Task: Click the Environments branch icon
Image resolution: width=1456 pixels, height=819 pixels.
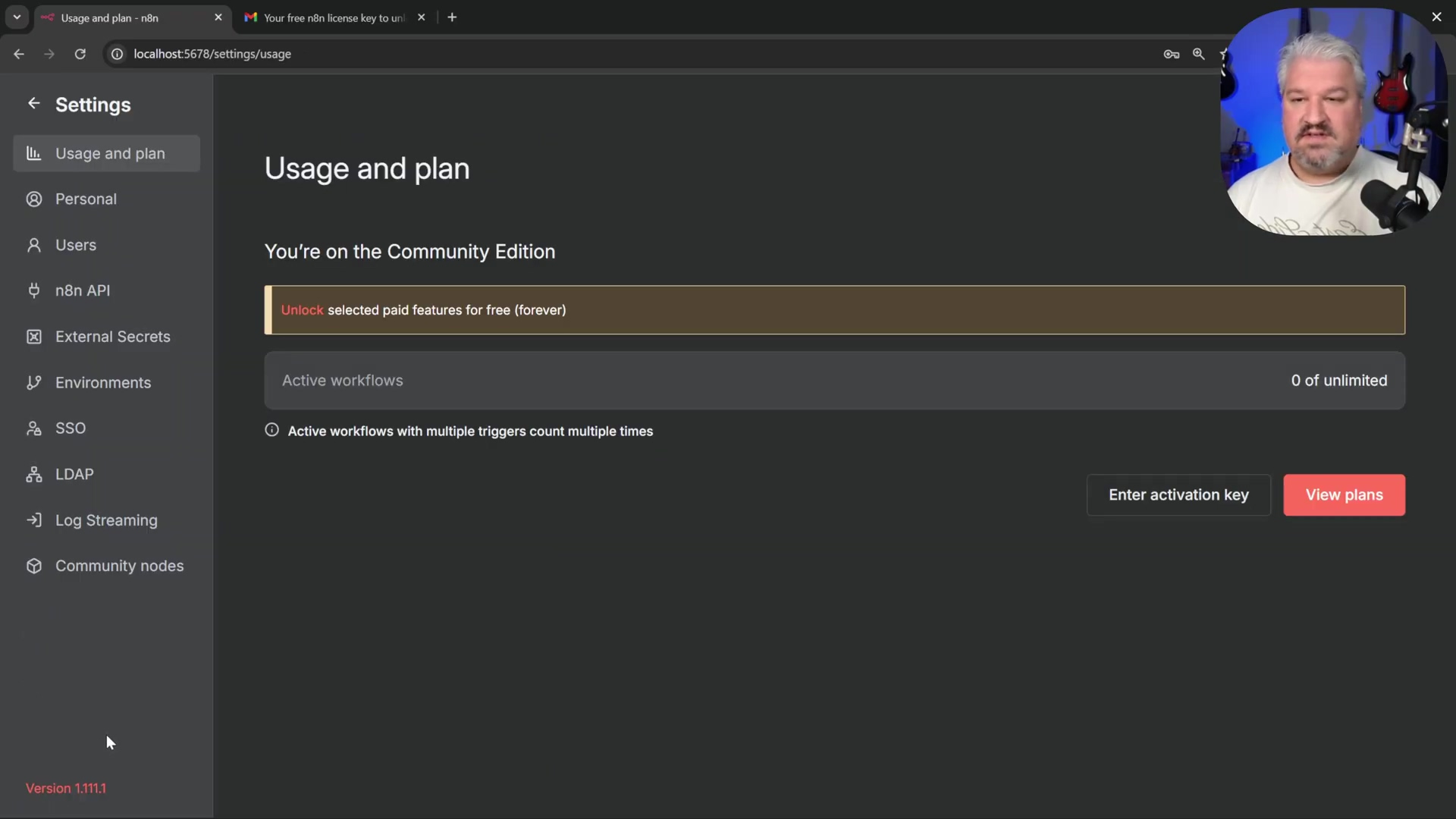Action: pos(34,383)
